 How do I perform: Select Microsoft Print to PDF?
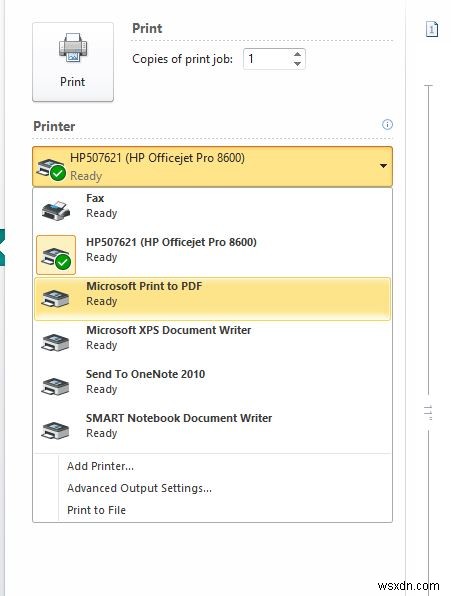tap(212, 298)
